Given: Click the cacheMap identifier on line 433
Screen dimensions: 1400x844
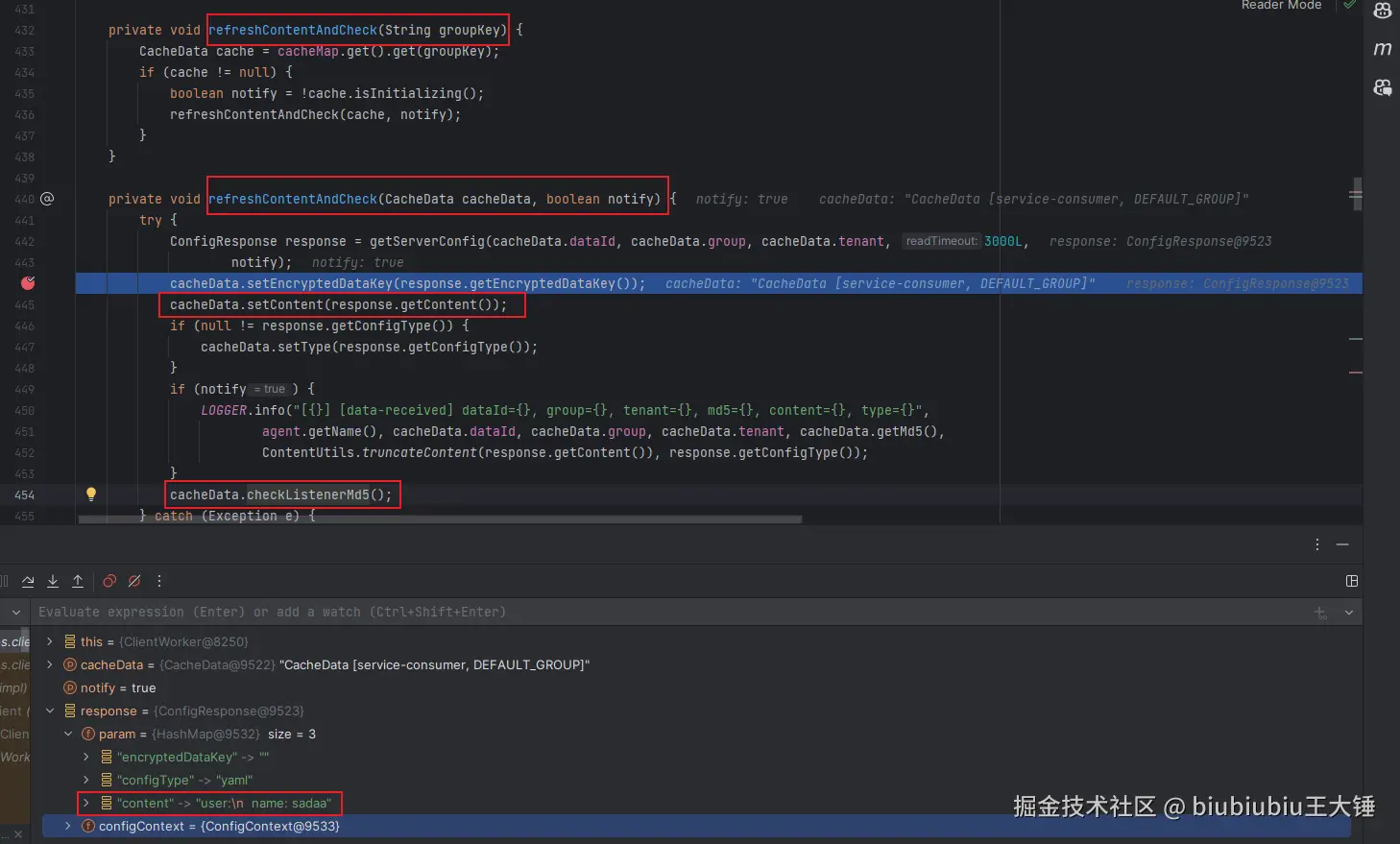Looking at the screenshot, I should 307,51.
